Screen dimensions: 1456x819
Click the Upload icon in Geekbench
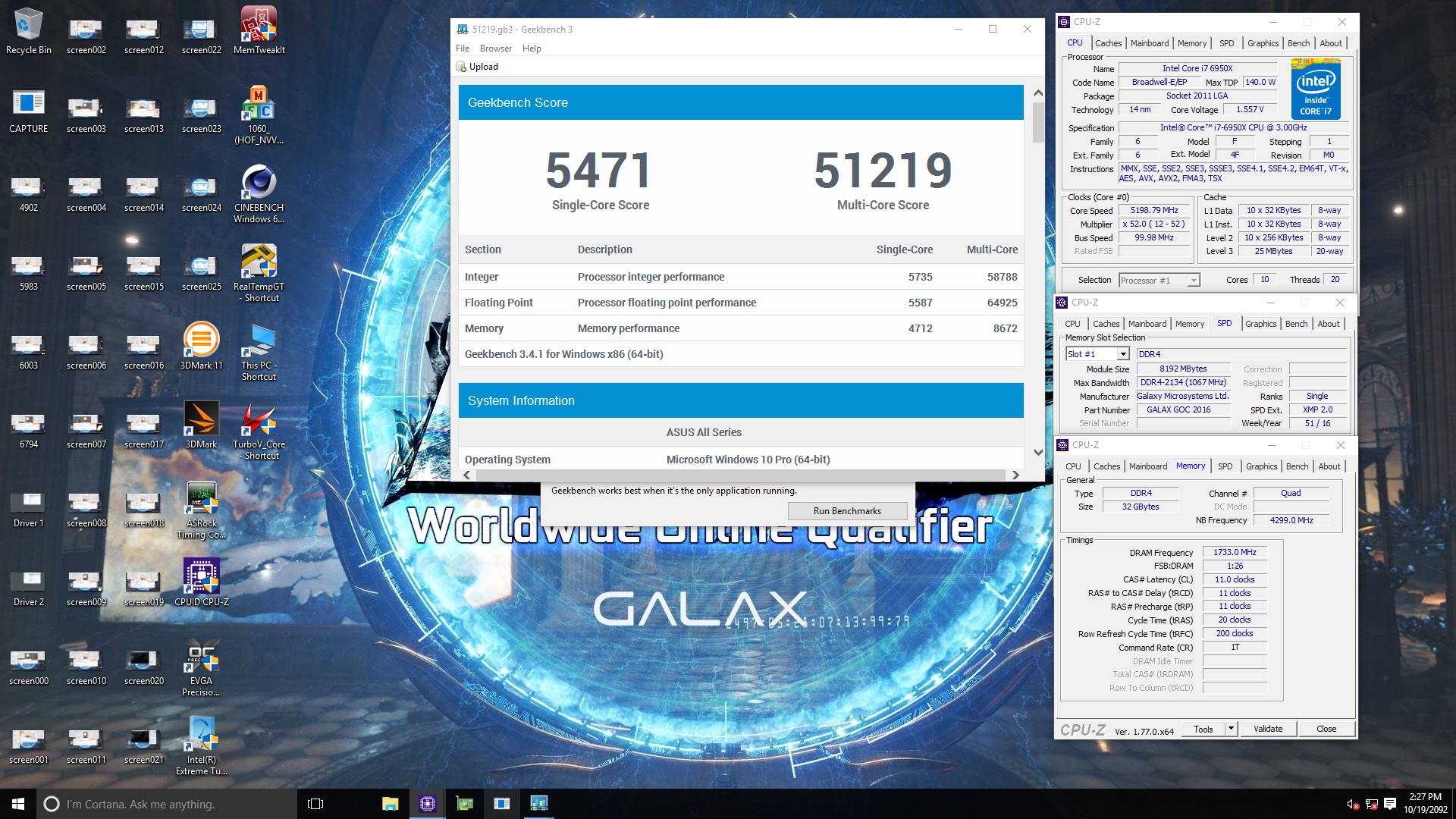tap(461, 67)
